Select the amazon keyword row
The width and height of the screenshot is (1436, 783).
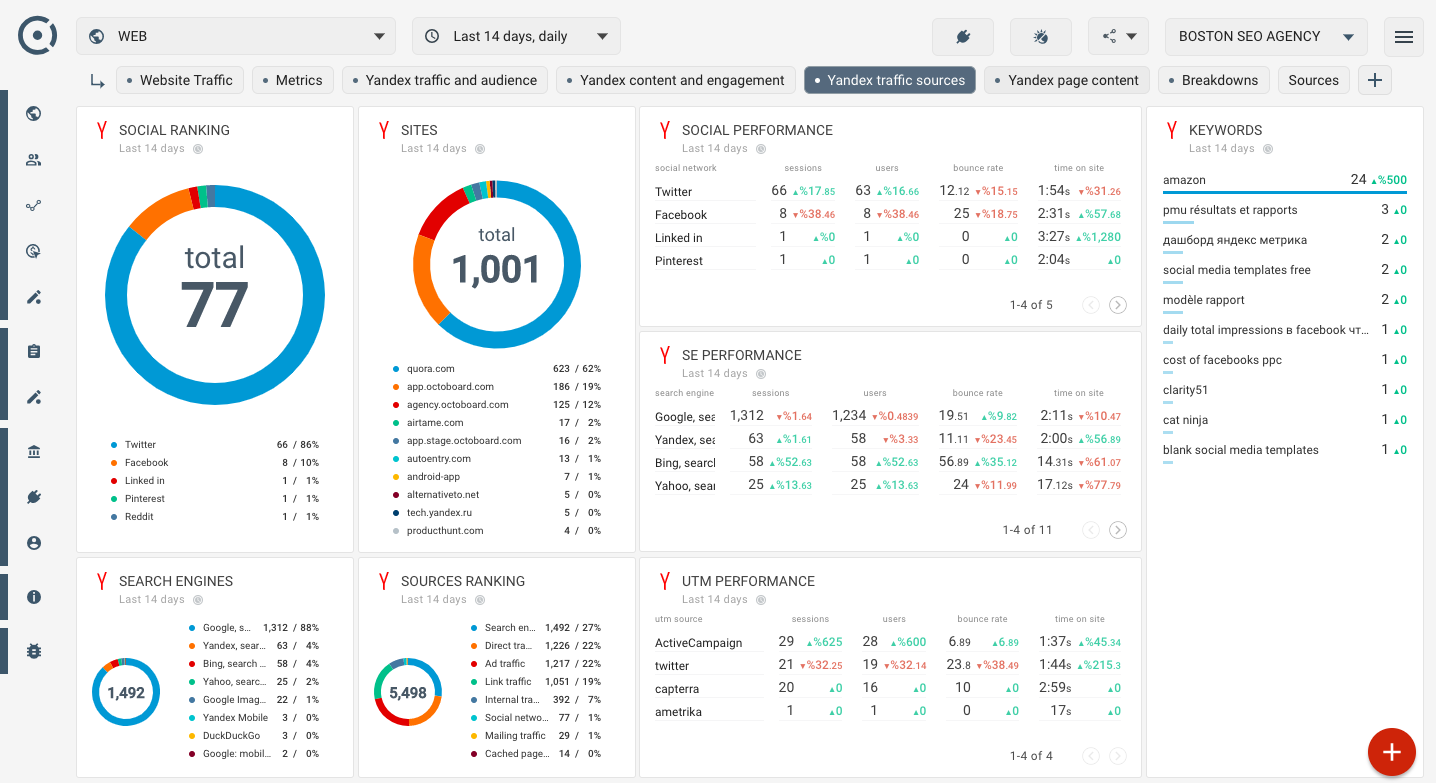point(1285,181)
